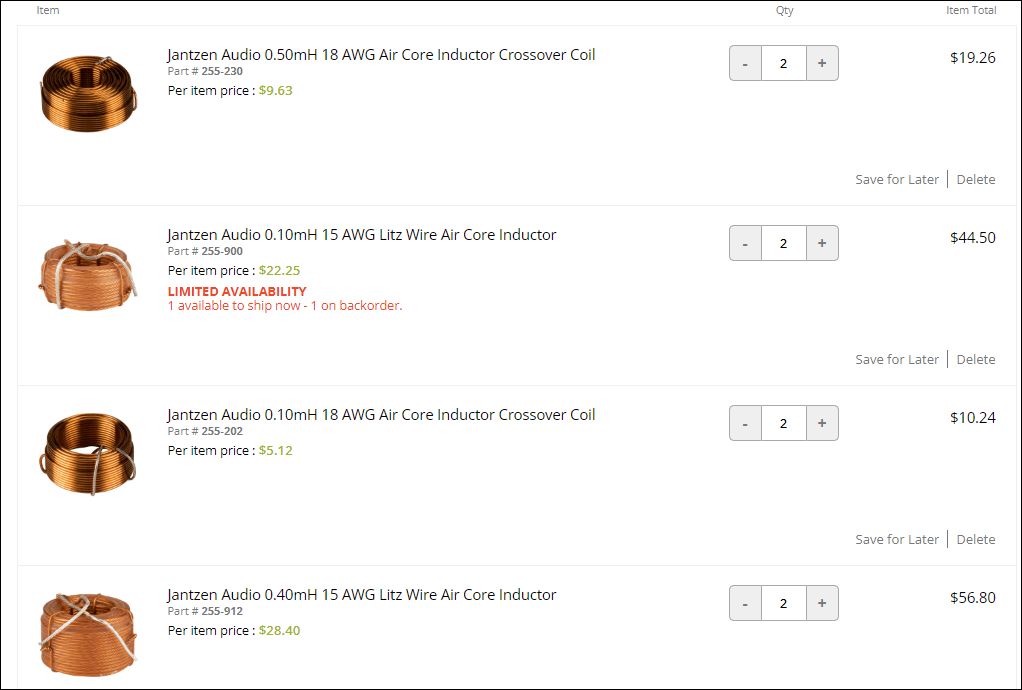The height and width of the screenshot is (690, 1022).
Task: Decrease quantity of 0.40mH Litz Wire inductor
Action: pos(745,603)
